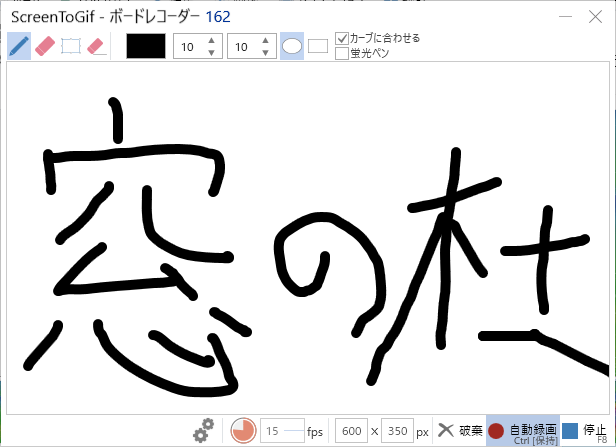Screen dimensions: 616x447
Task: Click the width field showing 600
Action: click(x=352, y=431)
